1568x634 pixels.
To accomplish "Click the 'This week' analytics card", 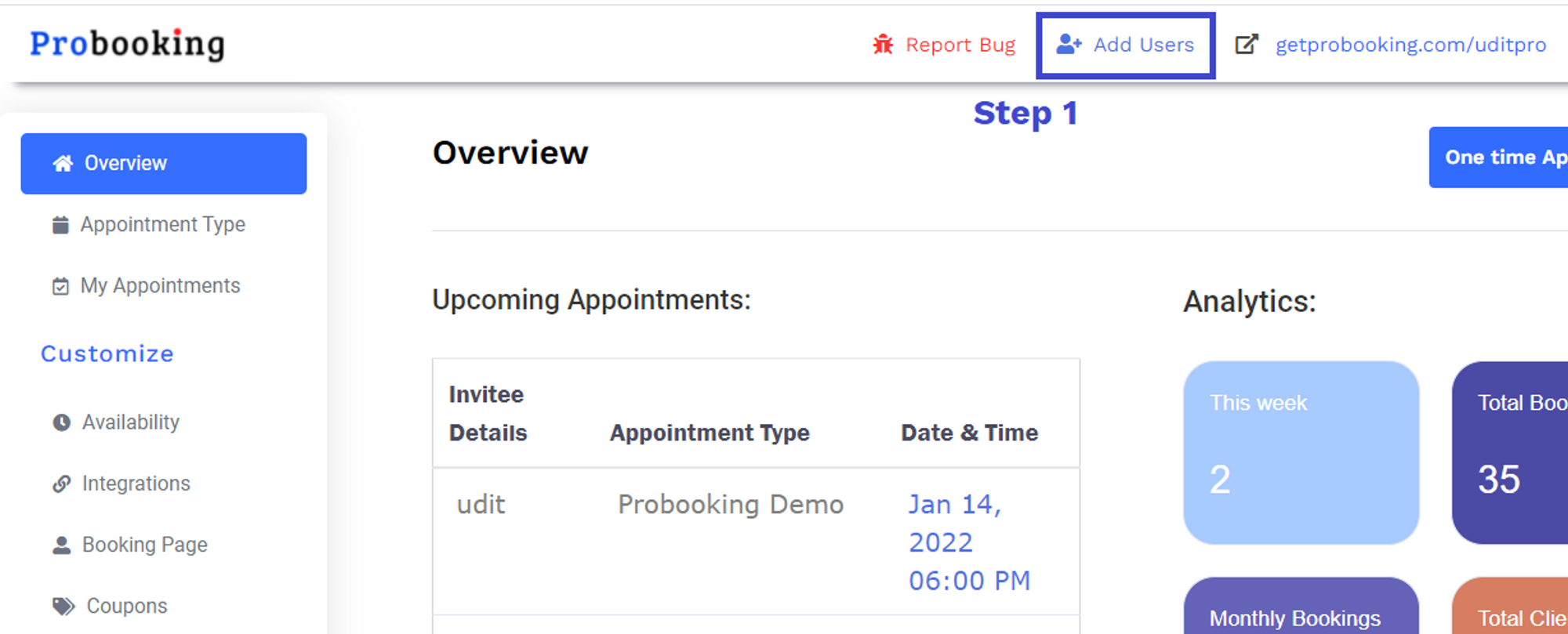I will tap(1301, 452).
